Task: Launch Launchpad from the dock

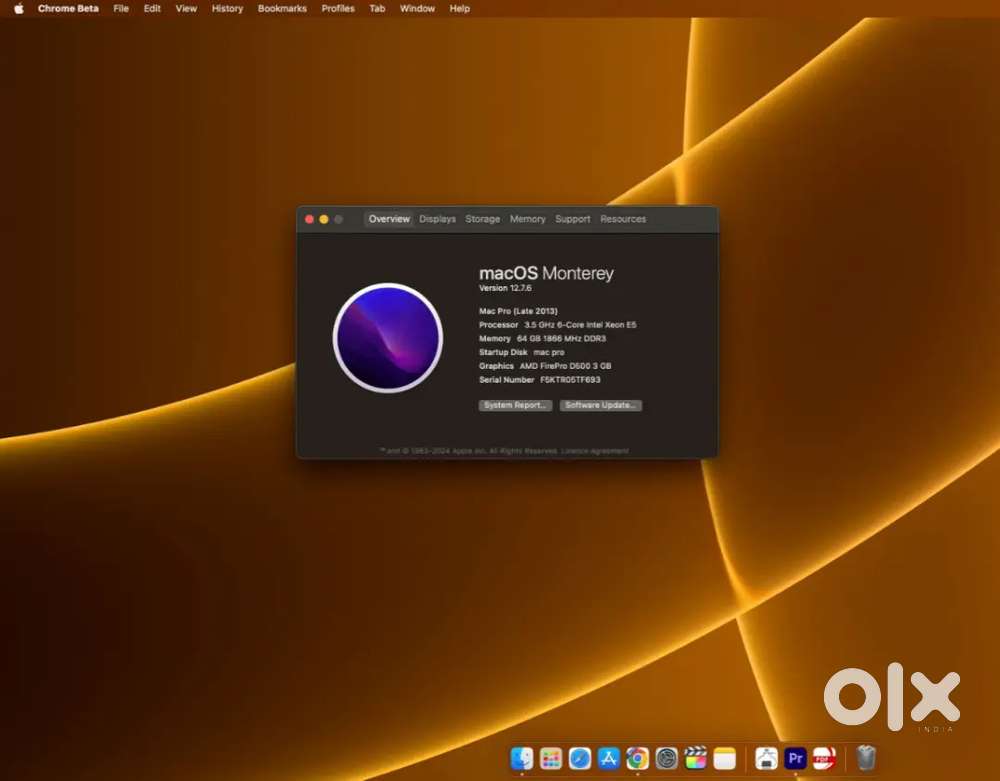Action: [x=551, y=758]
